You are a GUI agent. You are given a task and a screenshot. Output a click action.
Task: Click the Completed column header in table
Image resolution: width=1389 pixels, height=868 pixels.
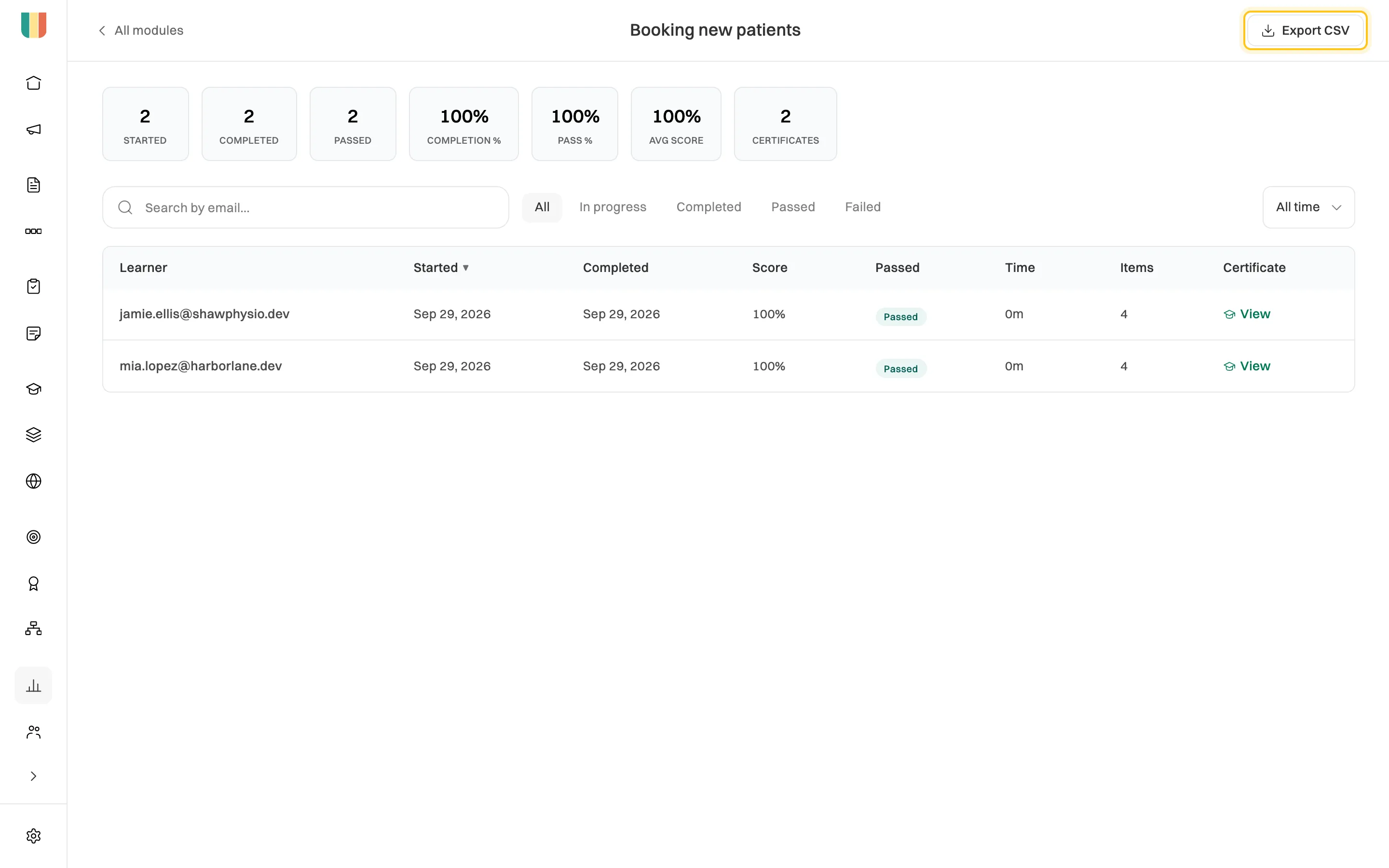[x=615, y=268]
